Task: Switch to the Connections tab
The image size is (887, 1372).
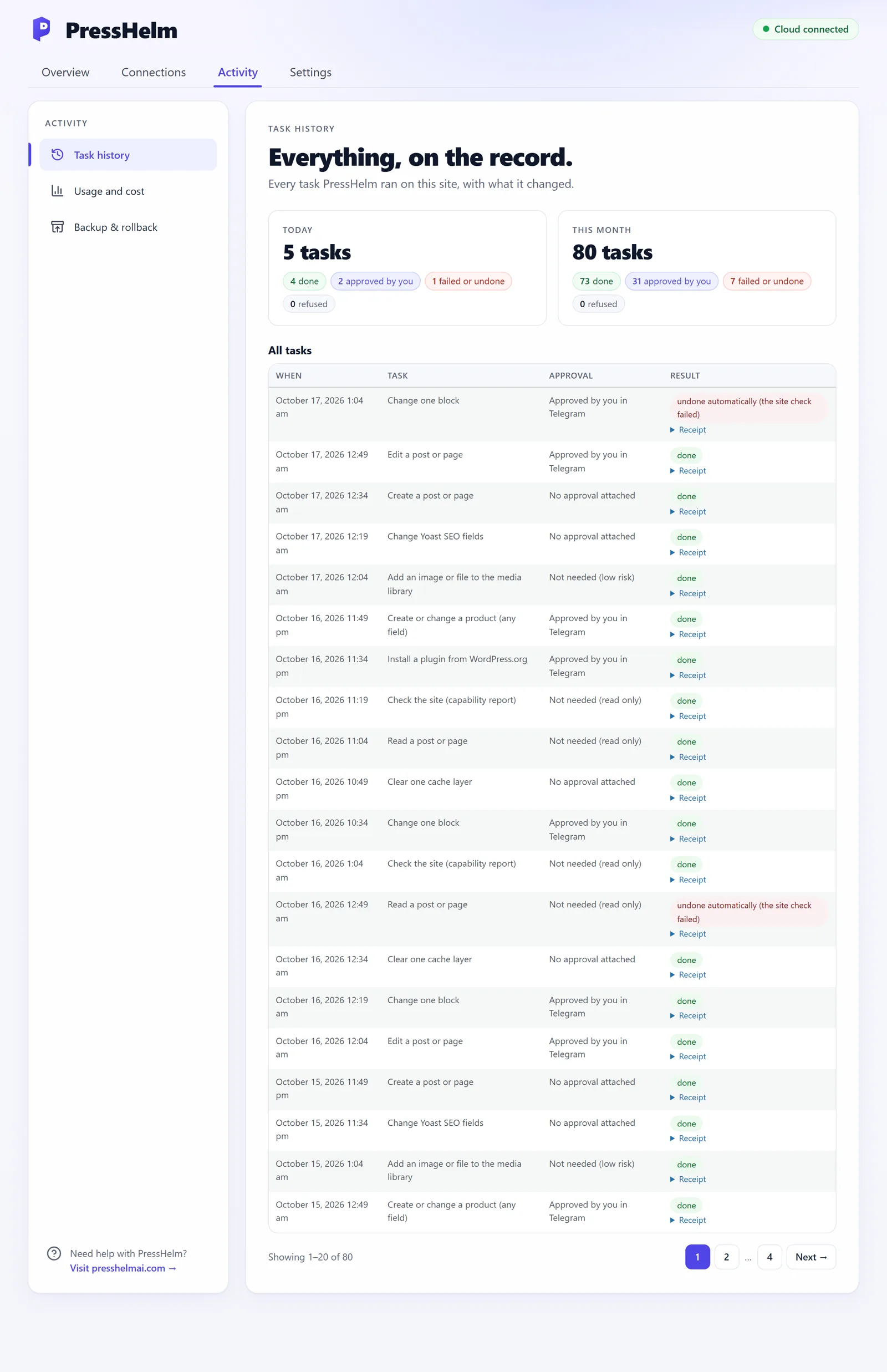Action: (153, 73)
